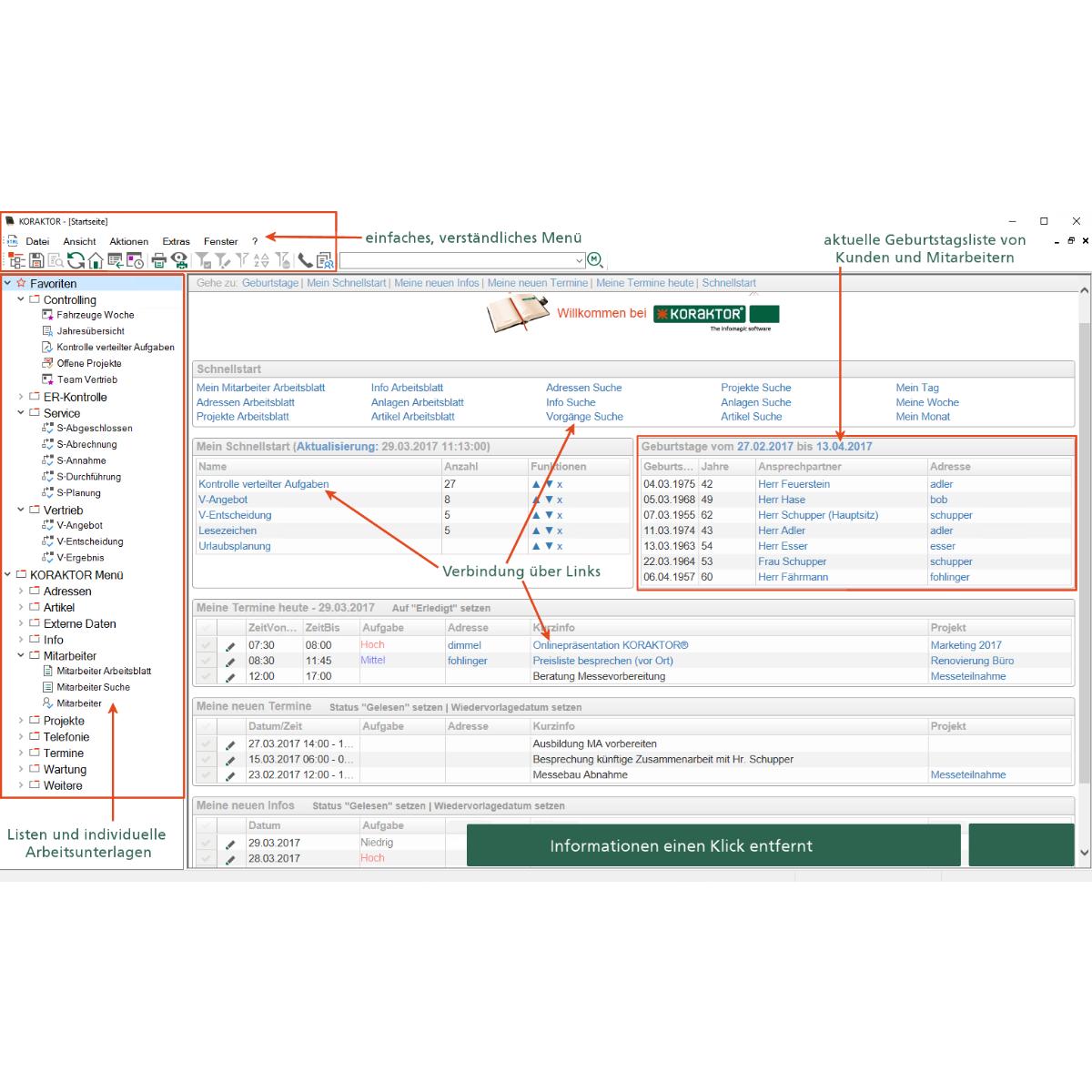
Task: Click the A-Z sort toolbar icon
Action: point(261,261)
